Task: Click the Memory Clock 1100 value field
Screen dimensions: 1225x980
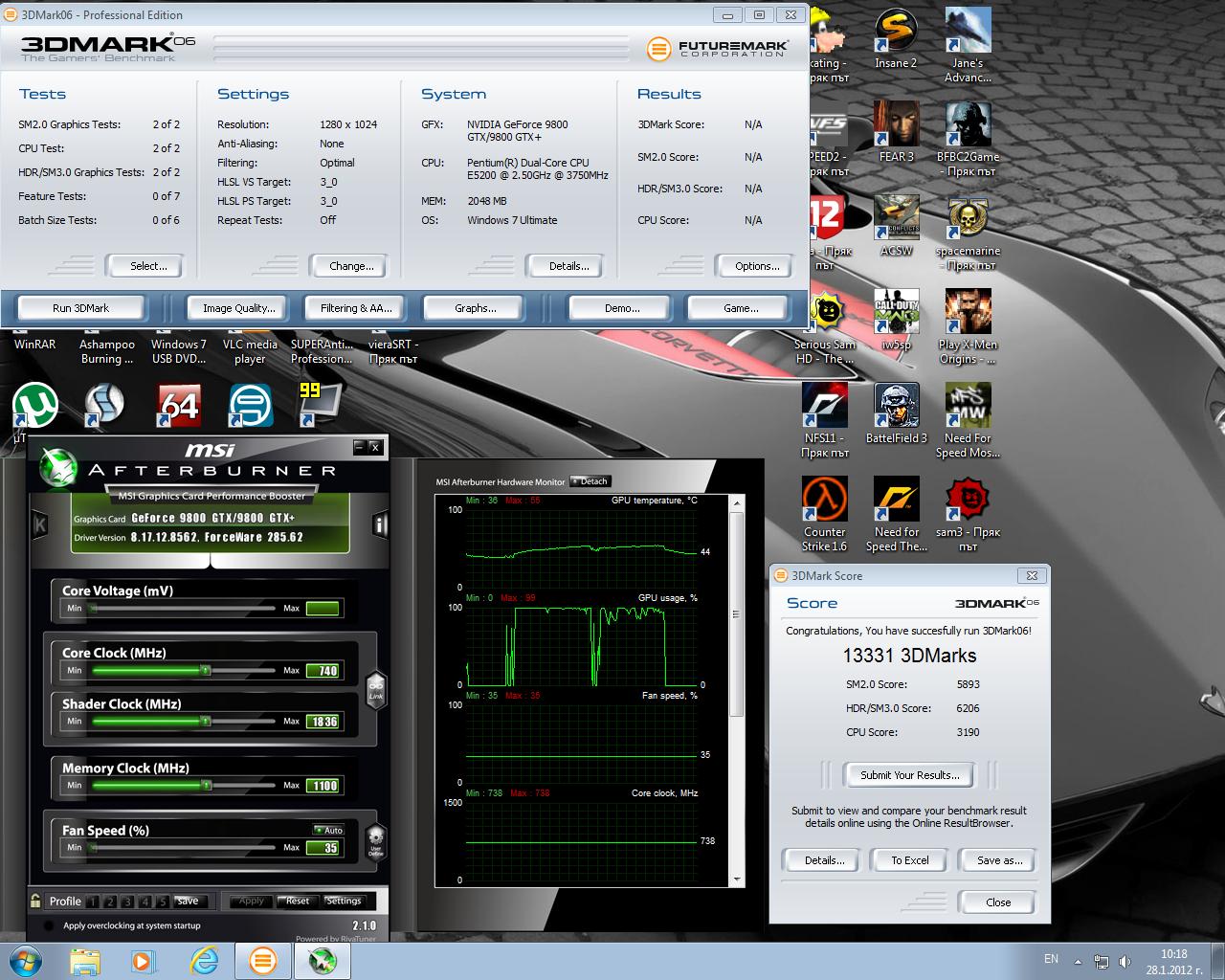Action: [323, 786]
